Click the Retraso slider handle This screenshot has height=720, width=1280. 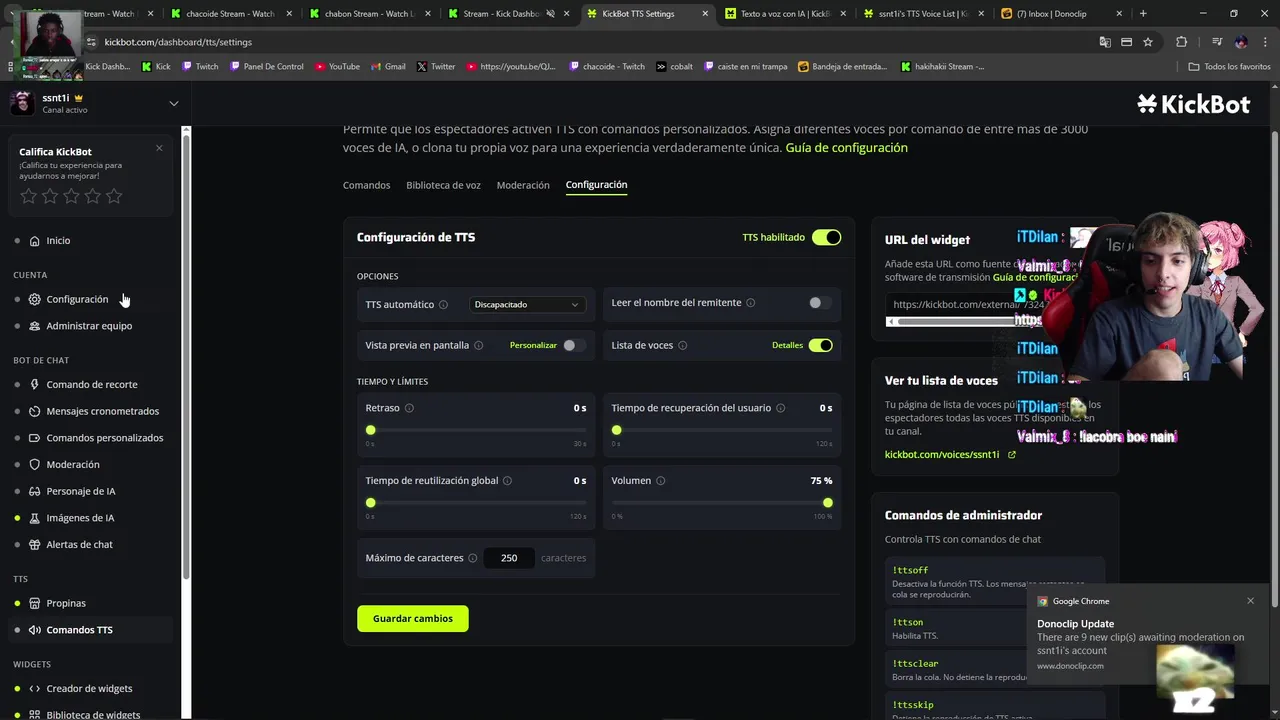[370, 430]
